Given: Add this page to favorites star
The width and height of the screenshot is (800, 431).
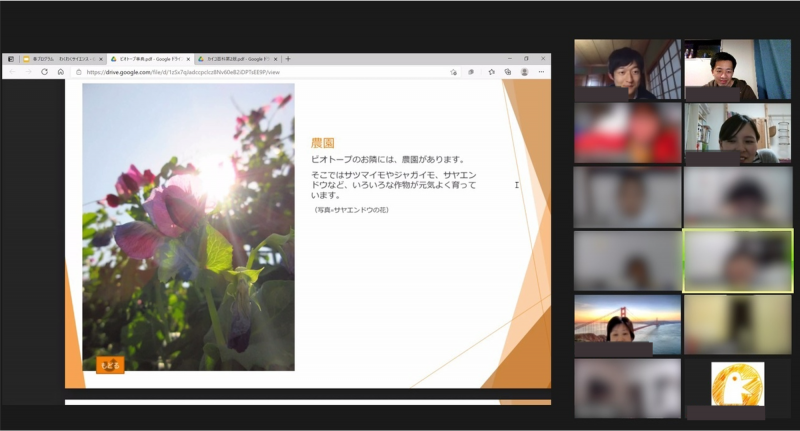Looking at the screenshot, I should [x=454, y=72].
